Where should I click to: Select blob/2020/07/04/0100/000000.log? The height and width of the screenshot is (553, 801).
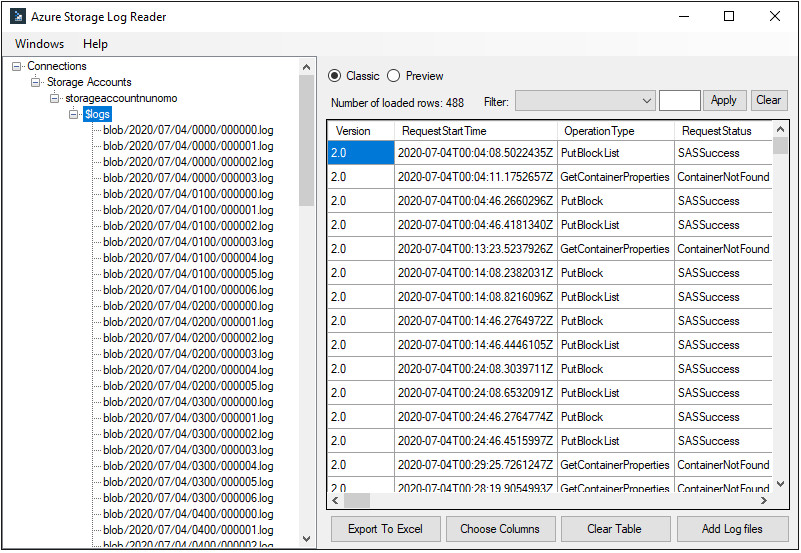tap(188, 194)
